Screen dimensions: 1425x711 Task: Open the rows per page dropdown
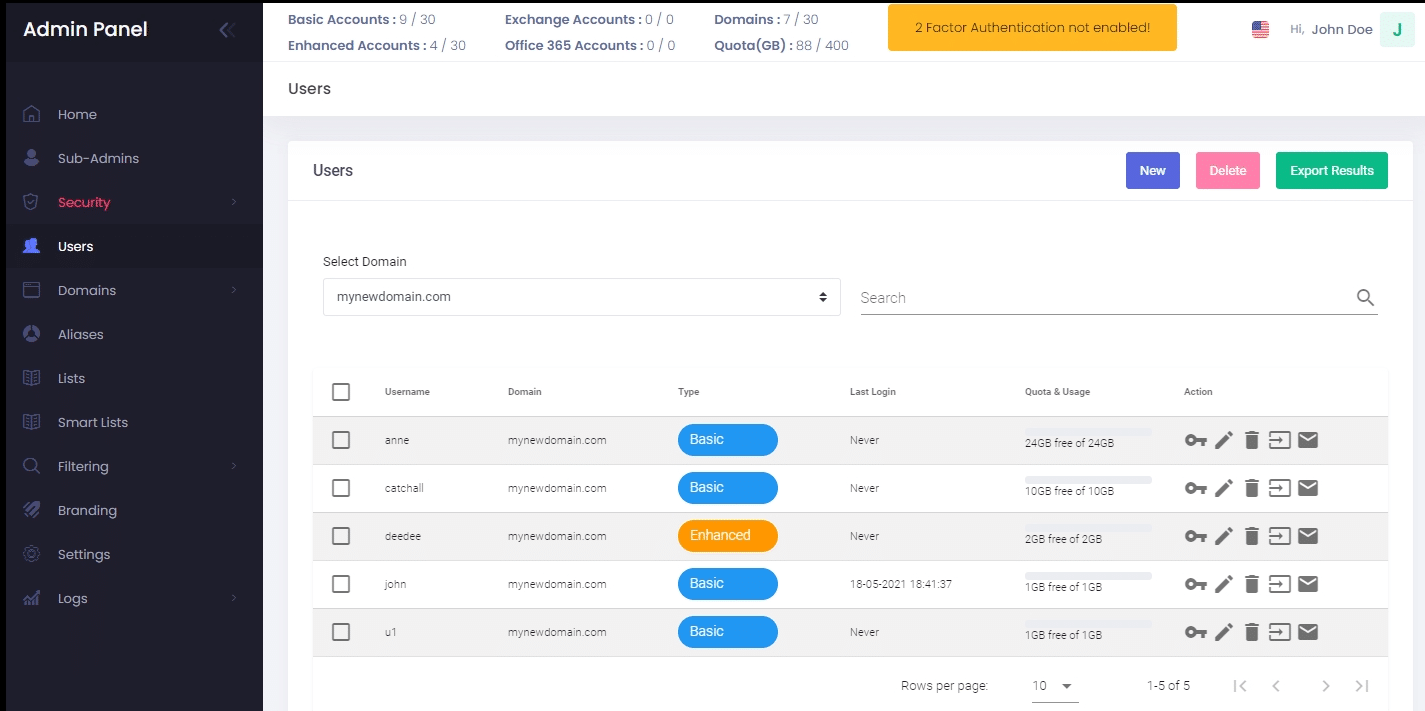point(1054,686)
